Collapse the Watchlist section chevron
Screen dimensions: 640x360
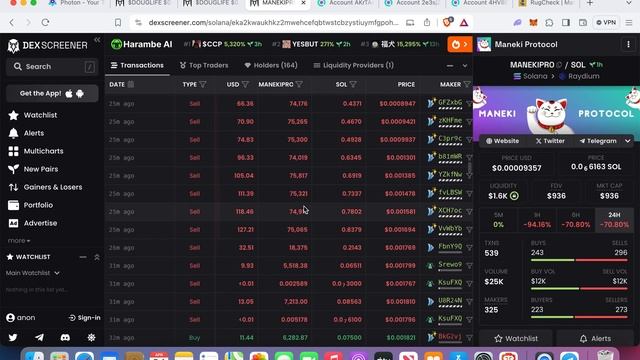click(97, 257)
